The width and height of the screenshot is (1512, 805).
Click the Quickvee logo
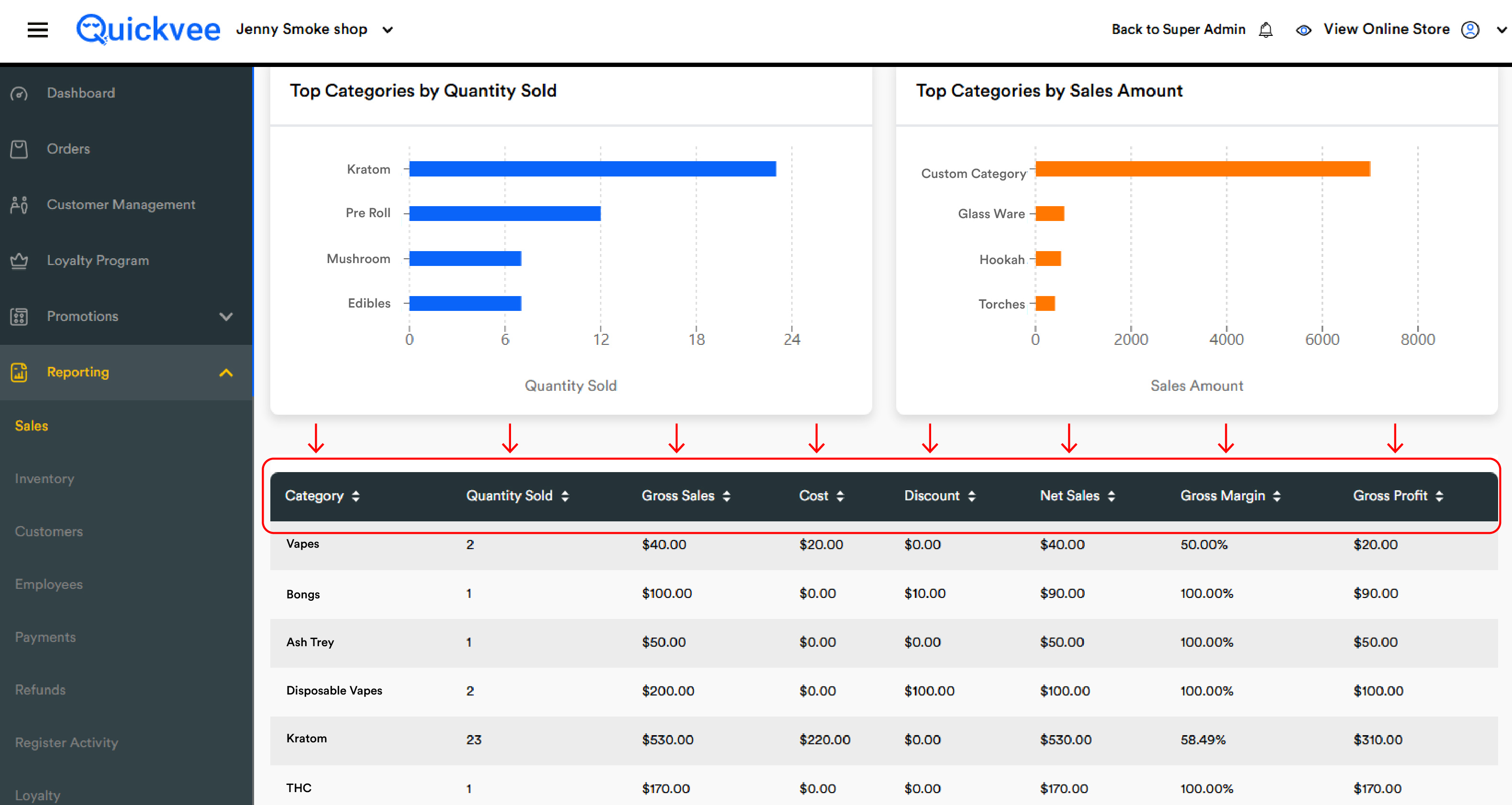pos(148,29)
